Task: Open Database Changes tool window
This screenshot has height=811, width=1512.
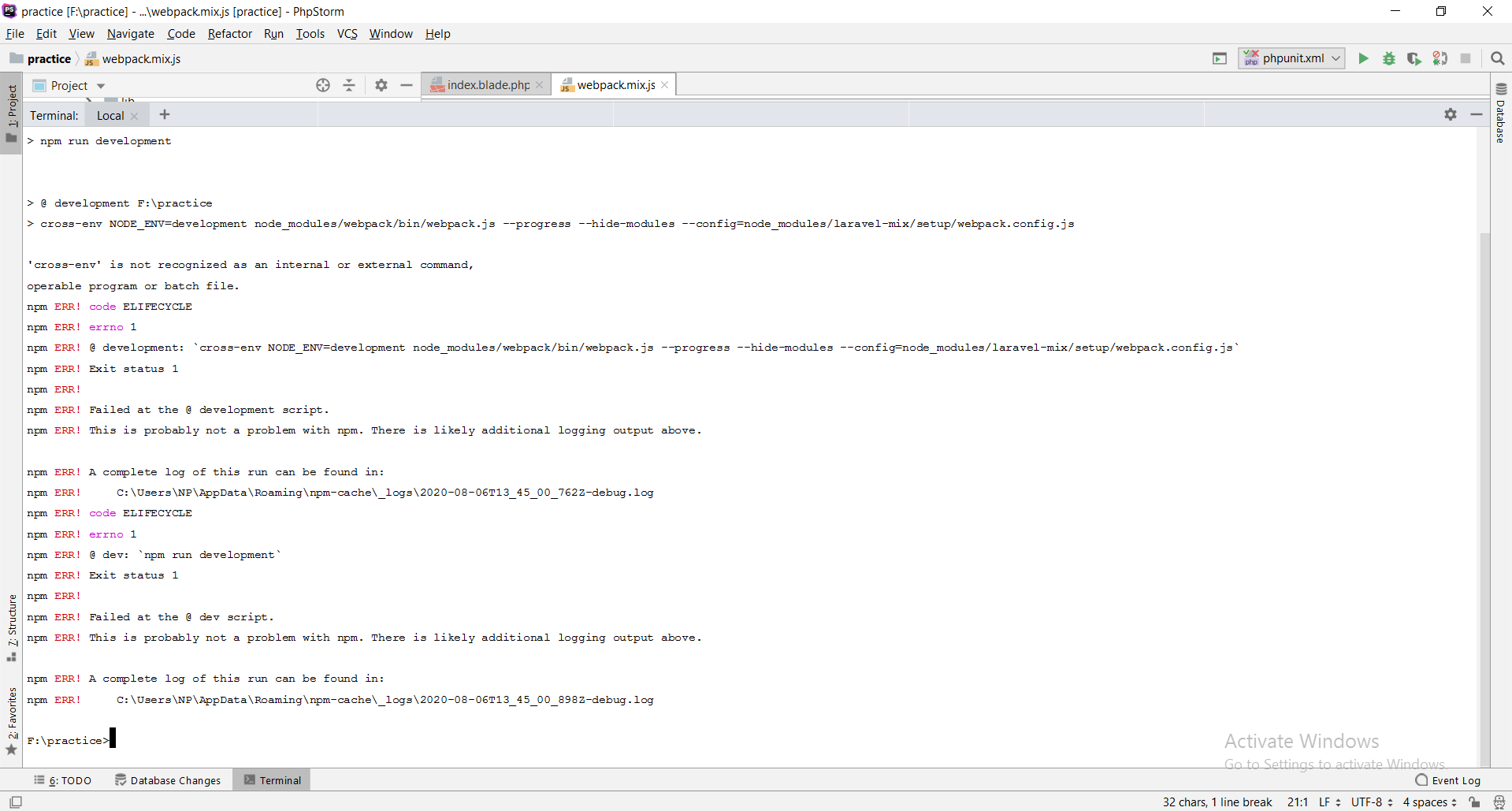Action: tap(168, 780)
